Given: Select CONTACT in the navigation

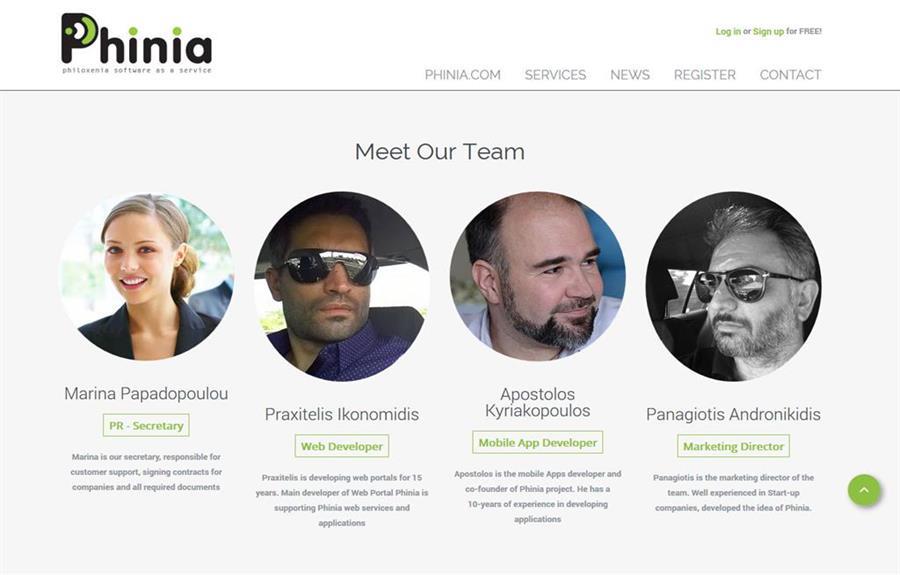Looking at the screenshot, I should point(790,75).
